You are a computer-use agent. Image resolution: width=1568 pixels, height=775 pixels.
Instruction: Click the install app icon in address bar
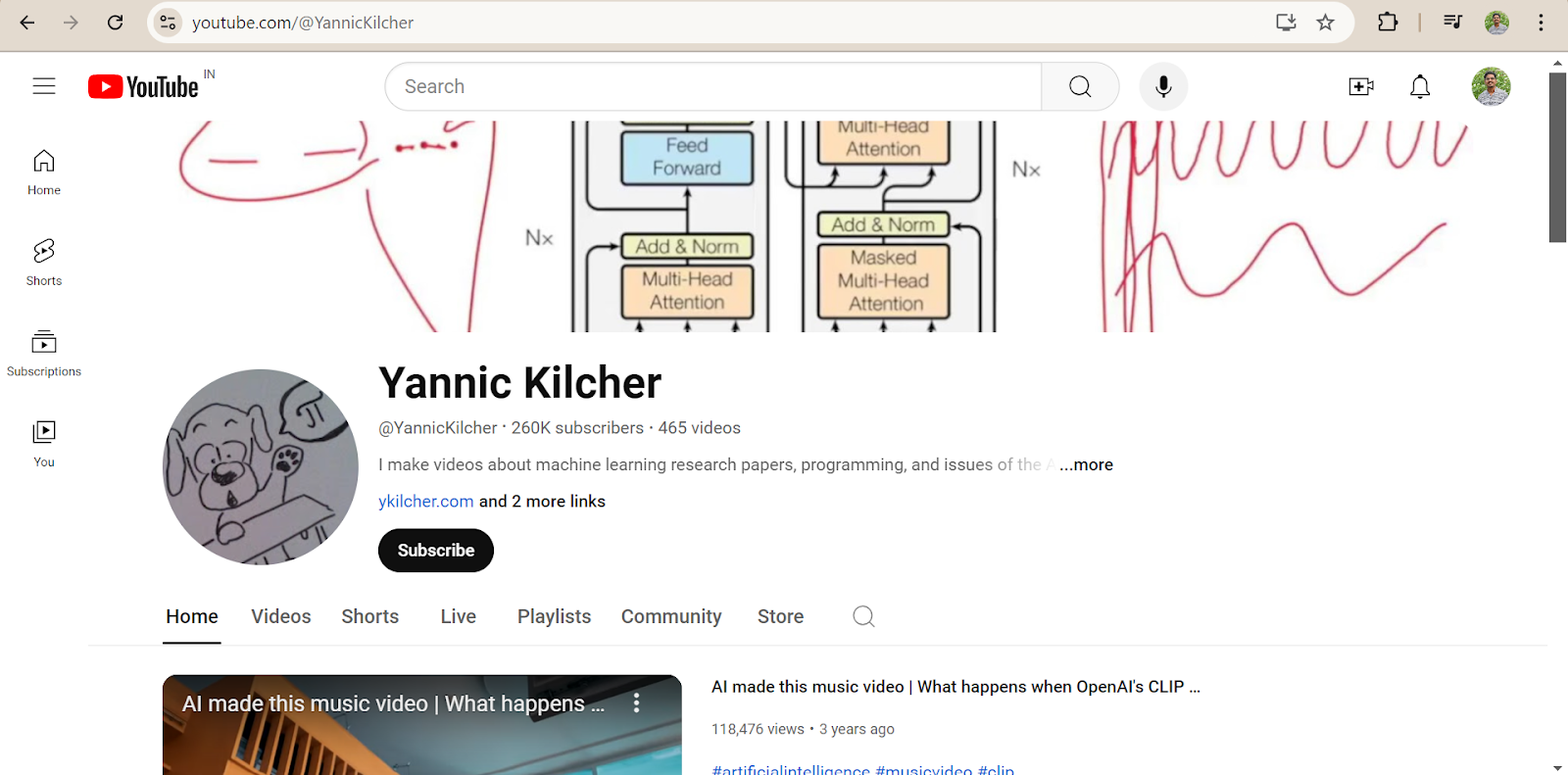(x=1286, y=23)
